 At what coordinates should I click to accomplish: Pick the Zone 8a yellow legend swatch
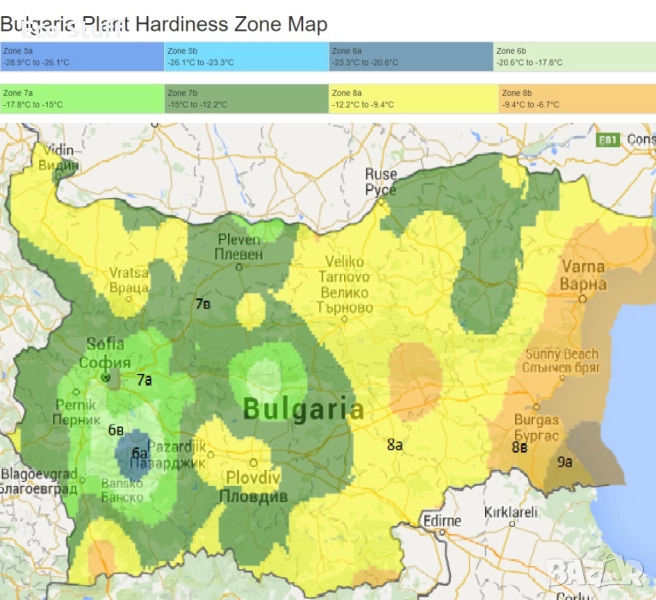[410, 98]
